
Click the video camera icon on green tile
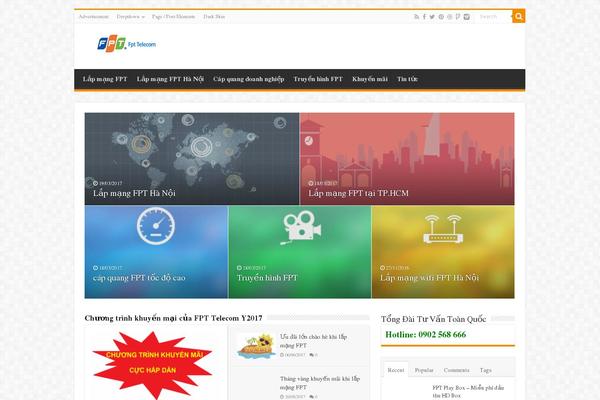(301, 227)
